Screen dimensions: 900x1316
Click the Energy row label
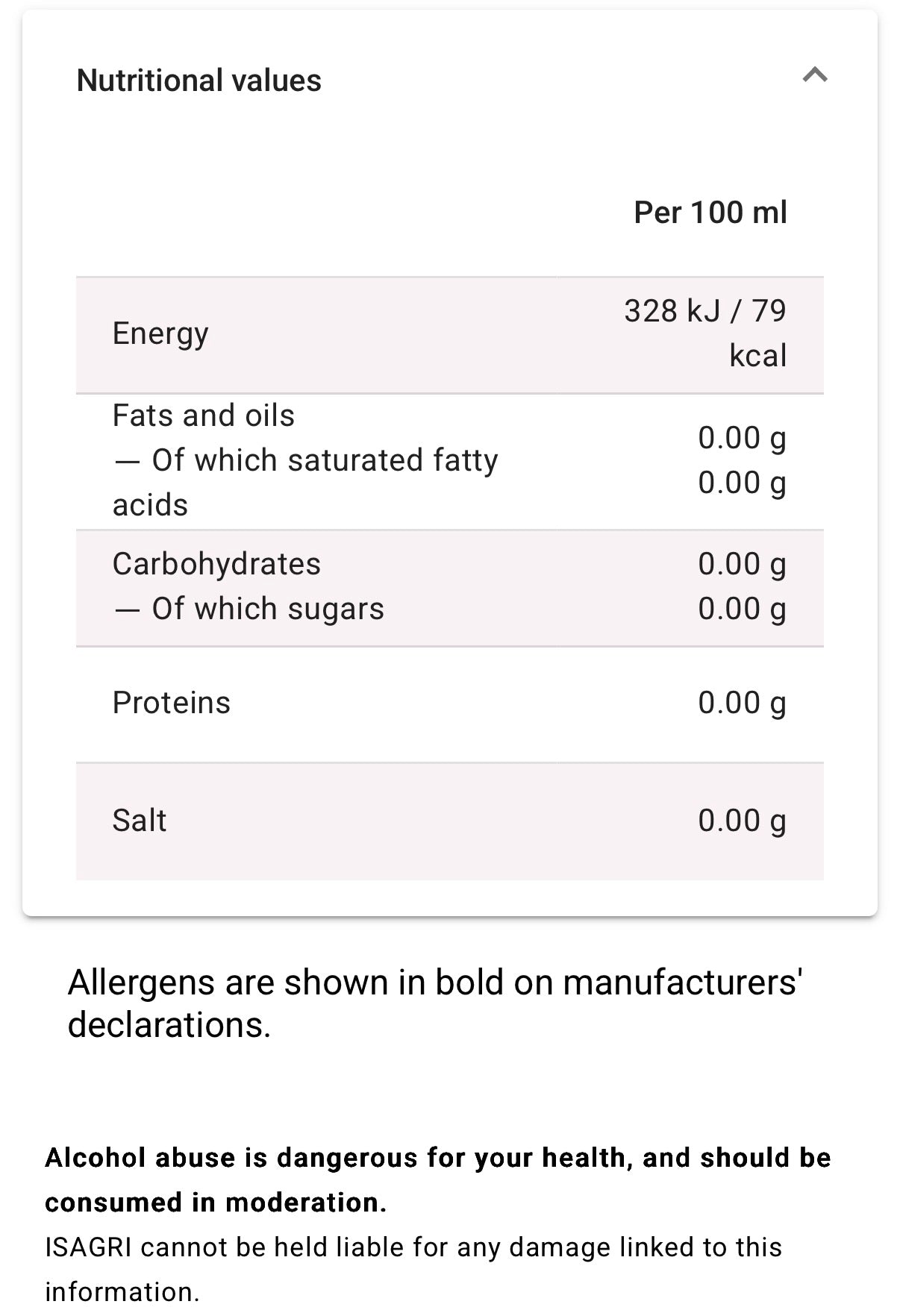[x=160, y=333]
